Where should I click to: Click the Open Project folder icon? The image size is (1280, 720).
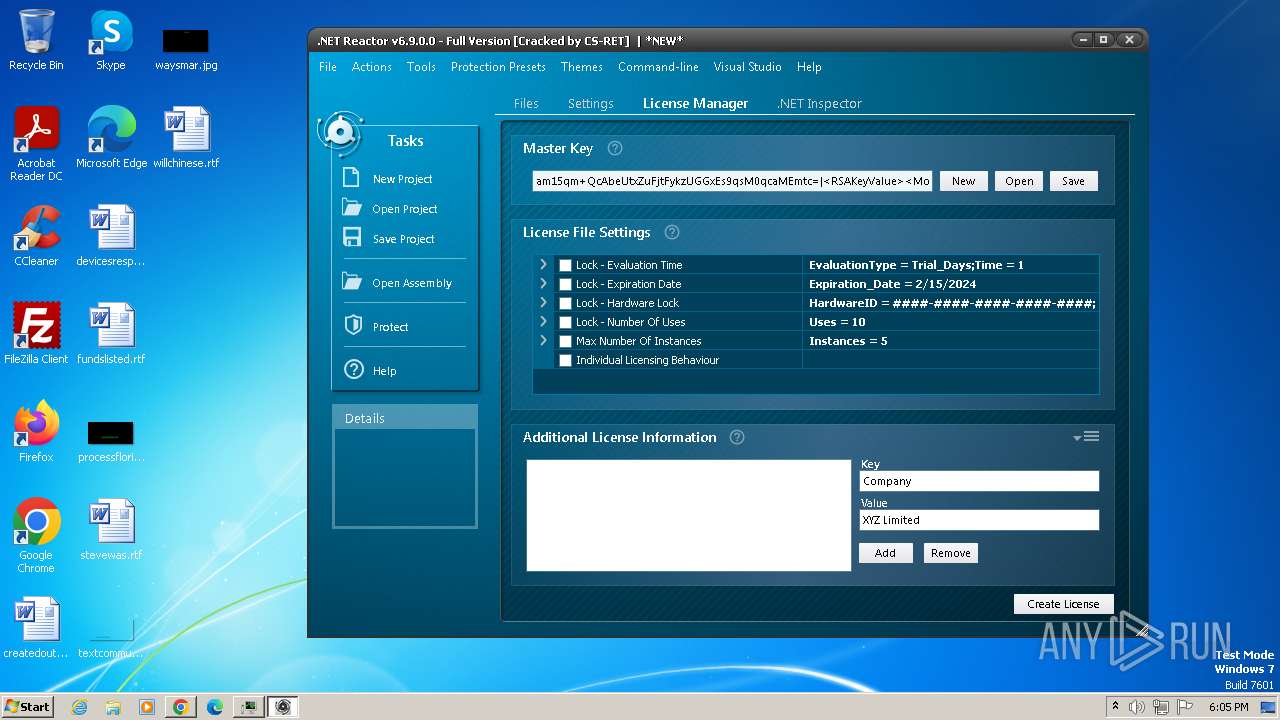[x=351, y=208]
